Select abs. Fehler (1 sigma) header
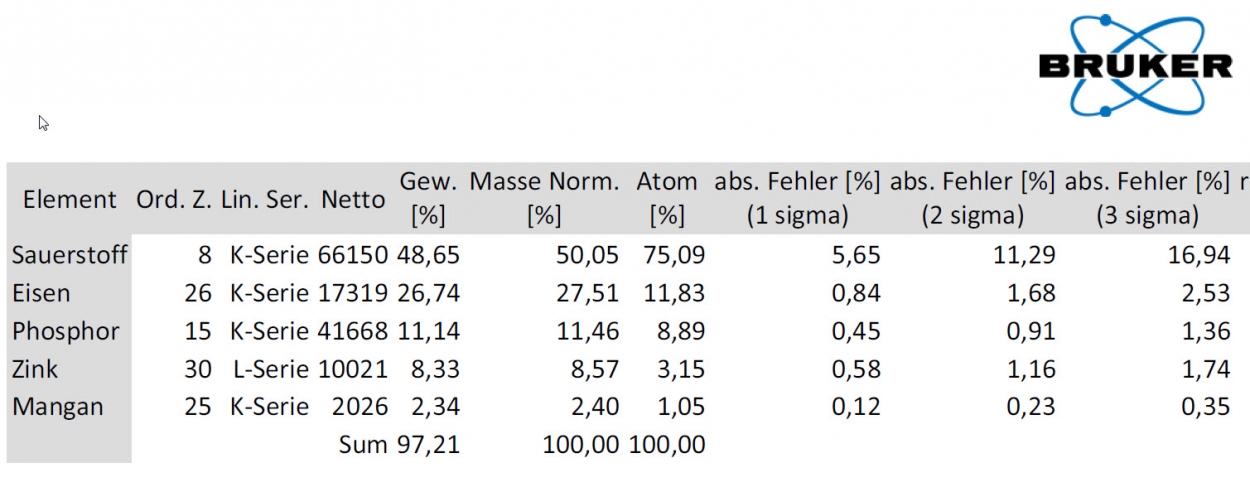The image size is (1250, 487). point(797,198)
